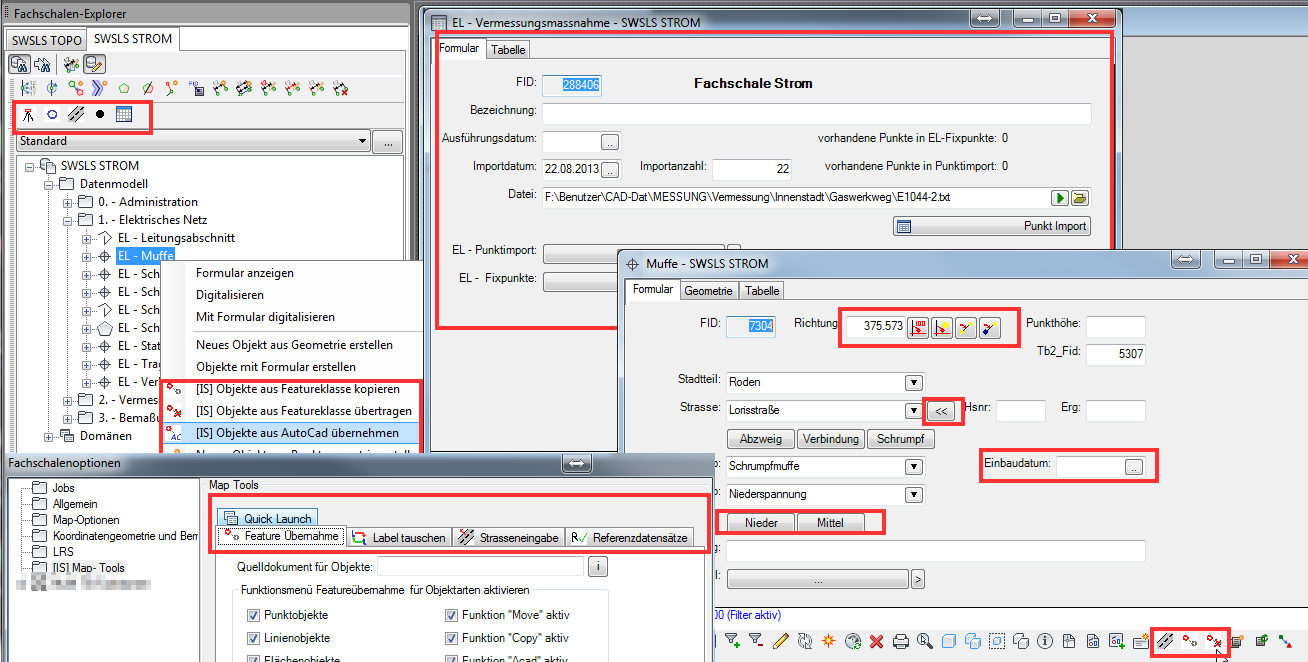Click the Verbindung button
The height and width of the screenshot is (662, 1308).
pos(831,439)
